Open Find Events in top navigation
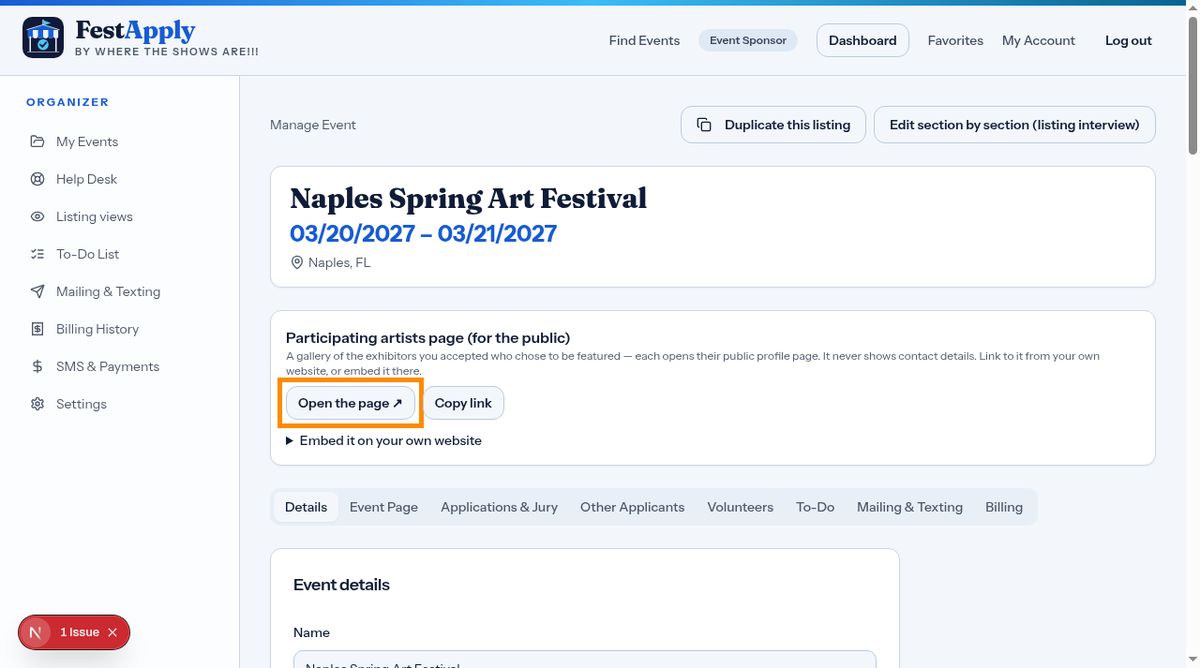The image size is (1200, 668). (644, 40)
